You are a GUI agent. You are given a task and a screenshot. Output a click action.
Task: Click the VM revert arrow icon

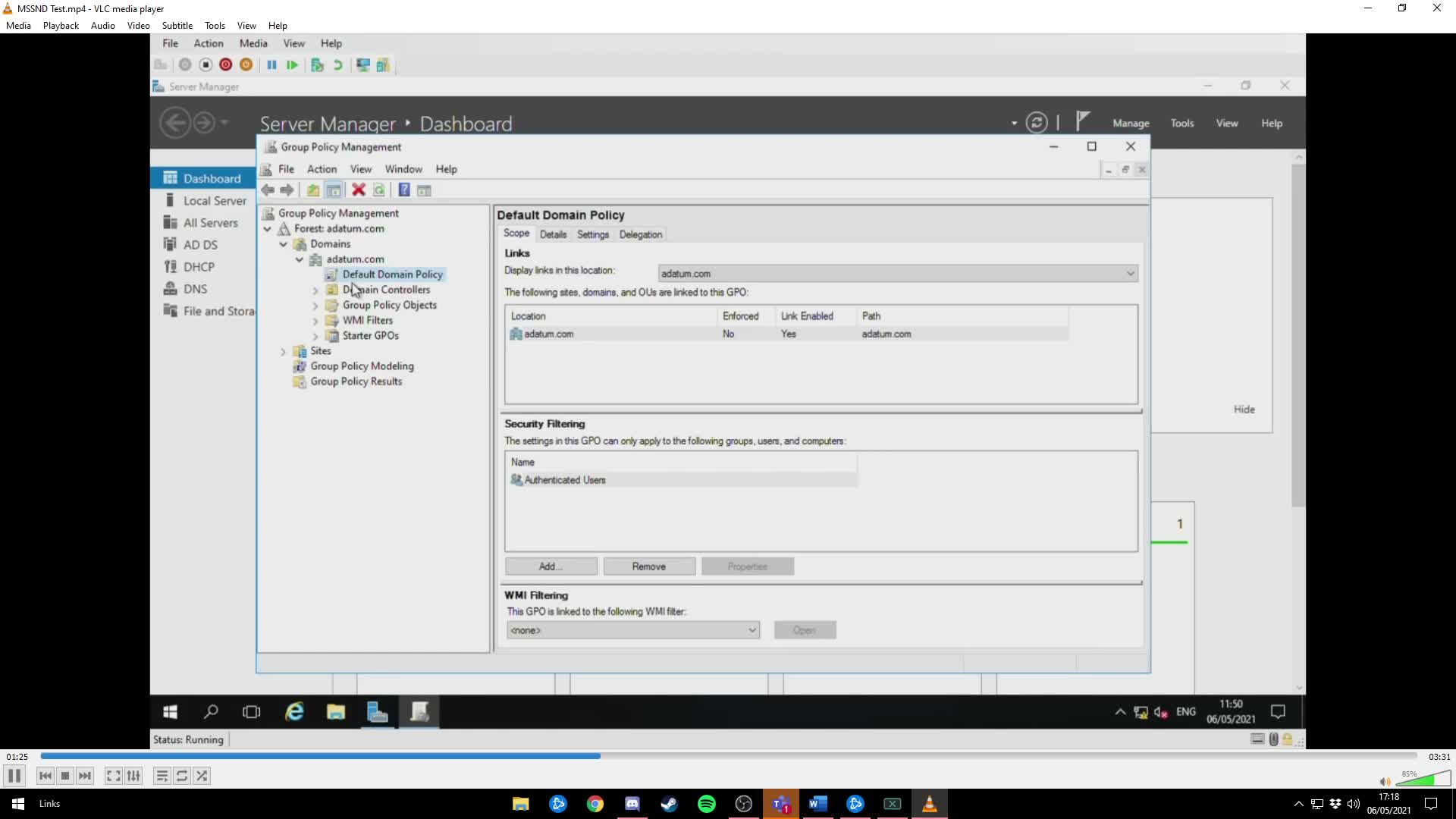[x=338, y=65]
